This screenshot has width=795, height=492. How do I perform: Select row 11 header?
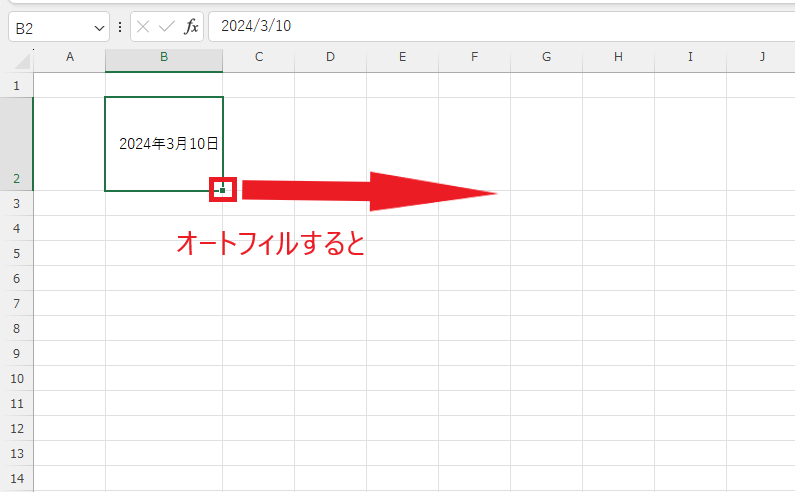tap(17, 403)
